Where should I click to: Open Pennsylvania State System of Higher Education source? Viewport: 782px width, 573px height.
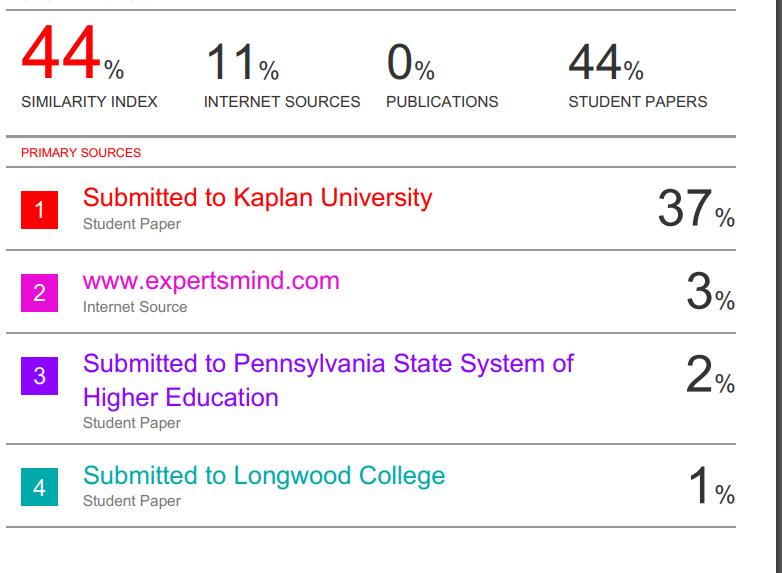pos(328,381)
